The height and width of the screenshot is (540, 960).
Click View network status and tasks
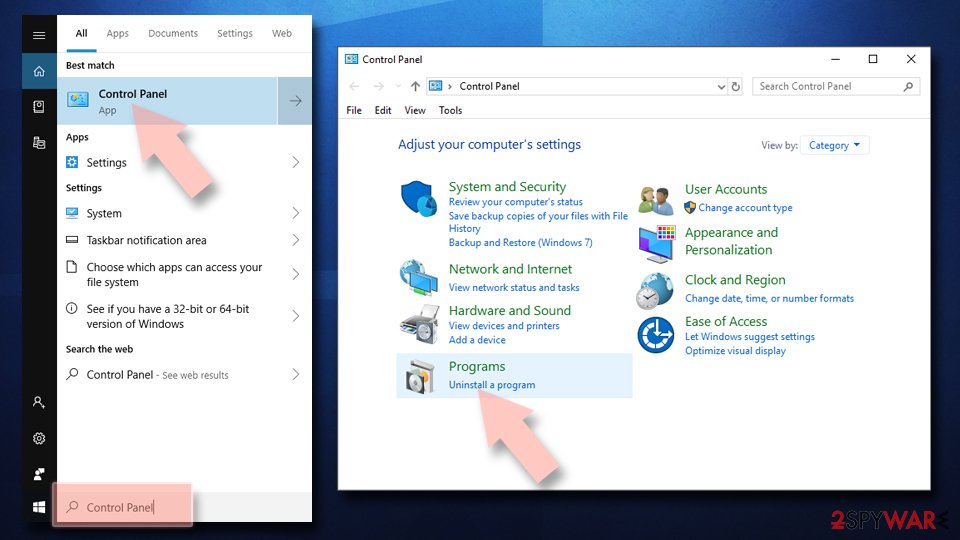click(x=514, y=287)
